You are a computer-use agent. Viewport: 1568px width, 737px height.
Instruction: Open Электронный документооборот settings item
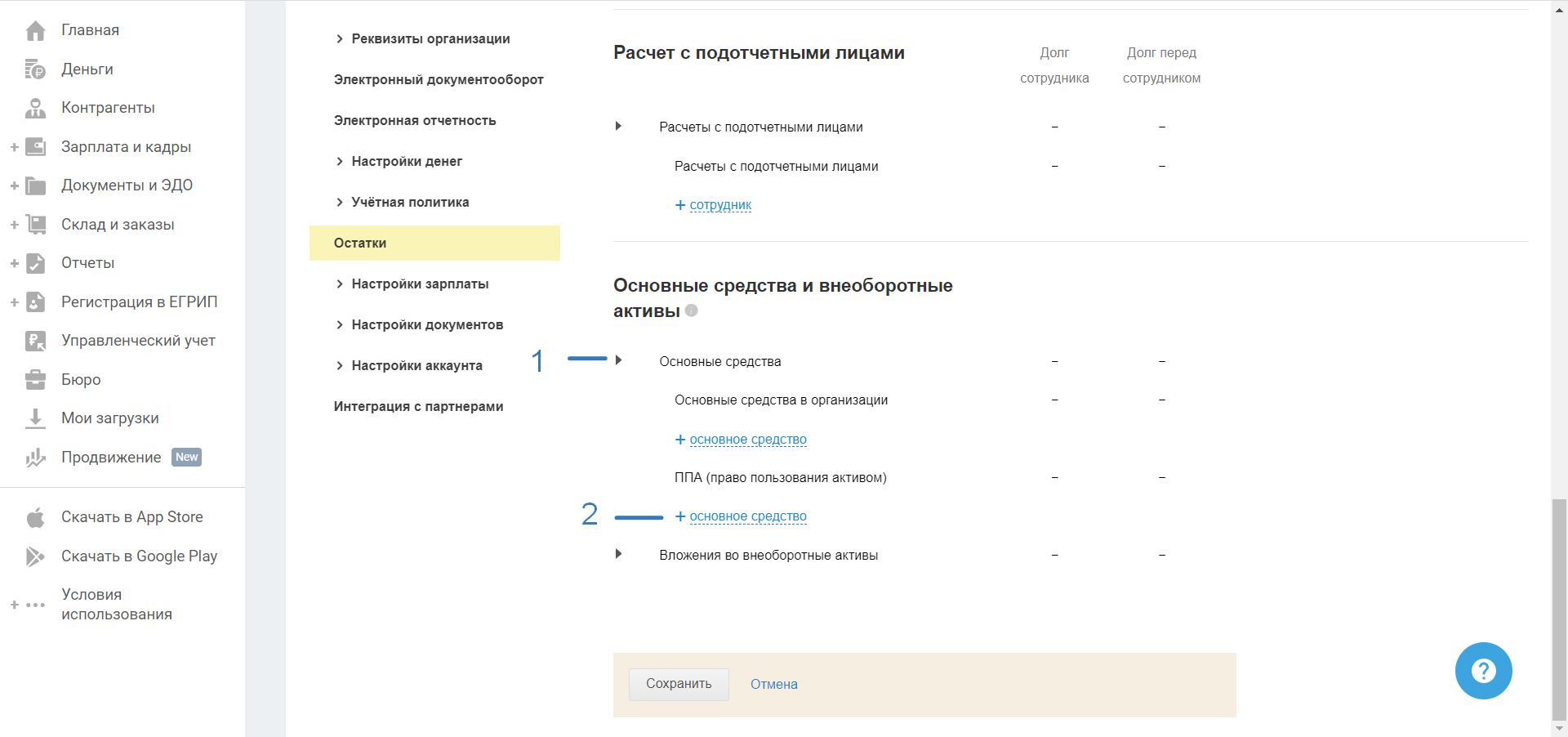tap(439, 80)
